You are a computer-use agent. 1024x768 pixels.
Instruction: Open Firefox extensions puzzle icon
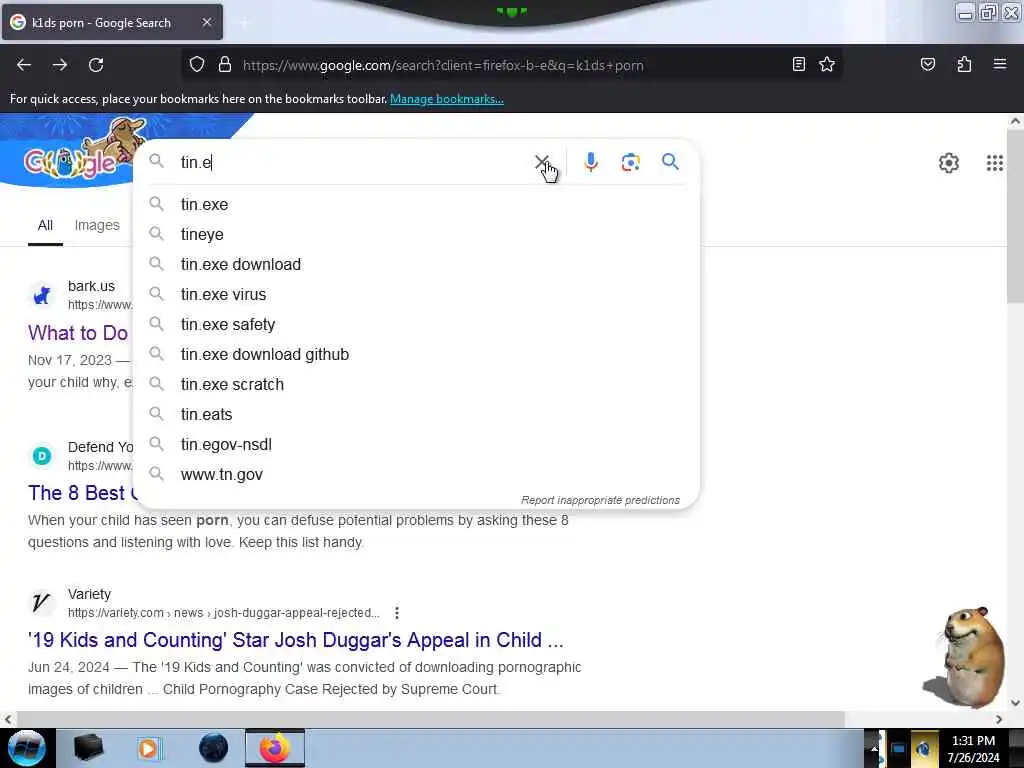point(964,65)
